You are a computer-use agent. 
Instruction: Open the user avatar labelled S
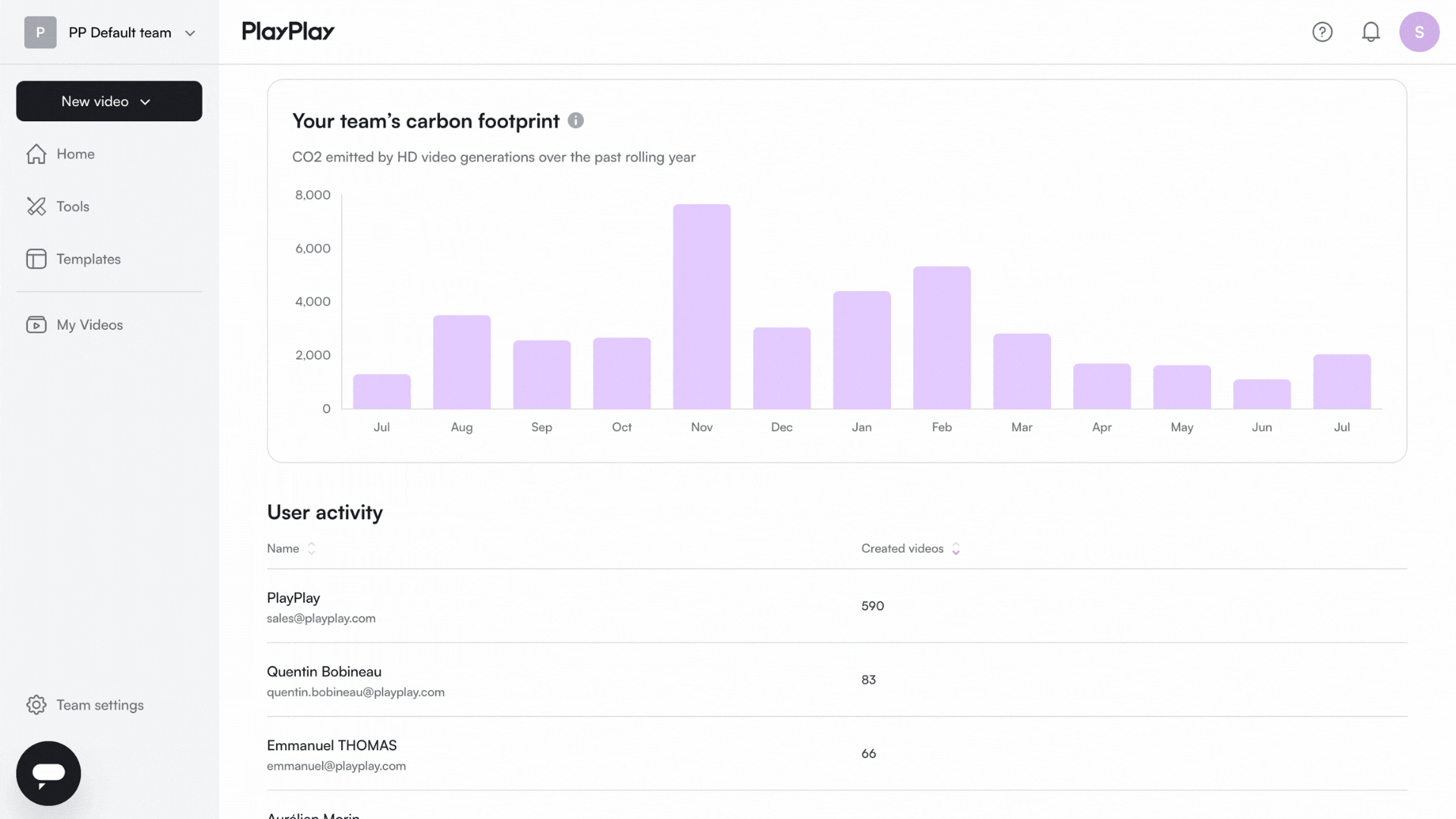(1420, 32)
